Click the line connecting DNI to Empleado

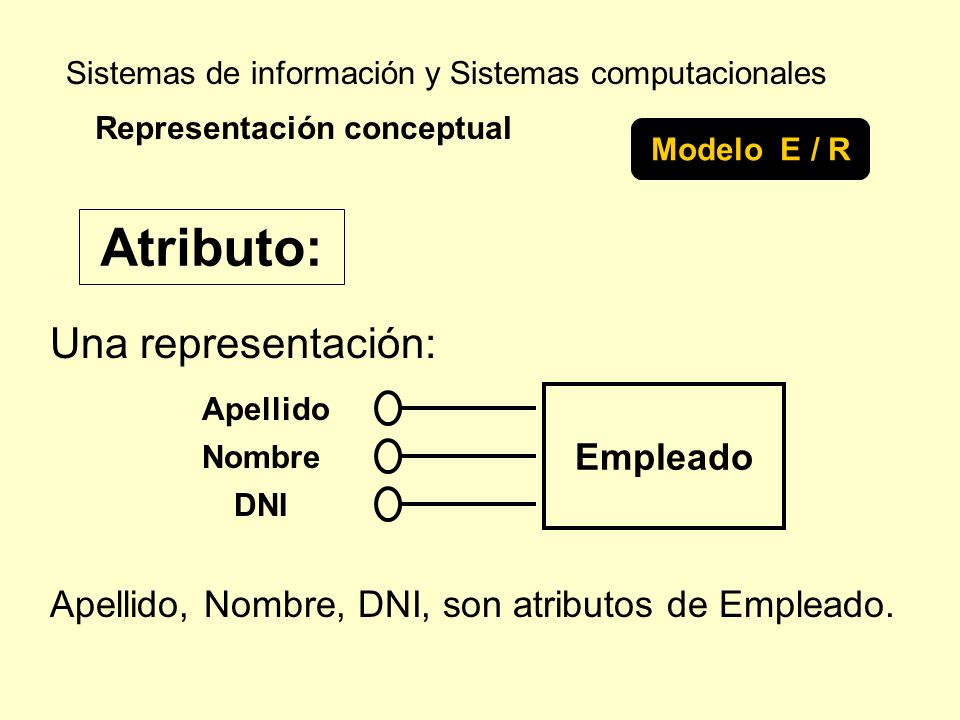pyautogui.click(x=468, y=504)
